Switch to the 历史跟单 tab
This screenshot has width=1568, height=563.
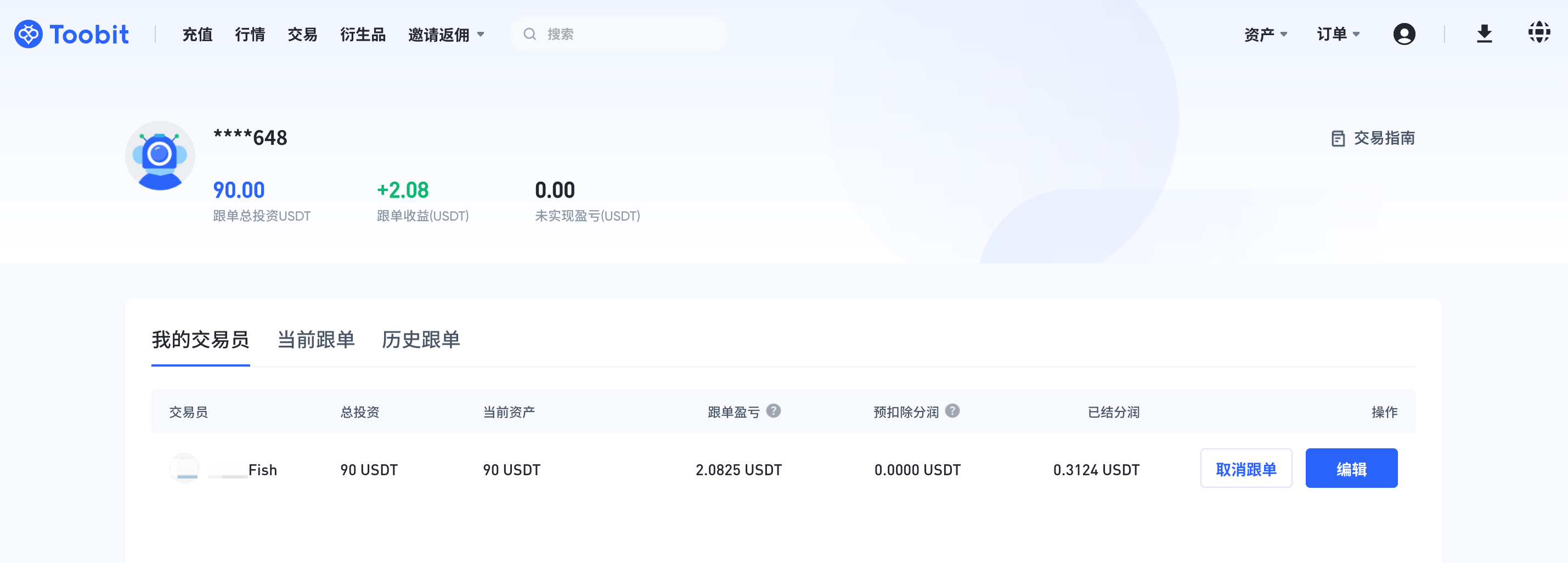point(421,340)
